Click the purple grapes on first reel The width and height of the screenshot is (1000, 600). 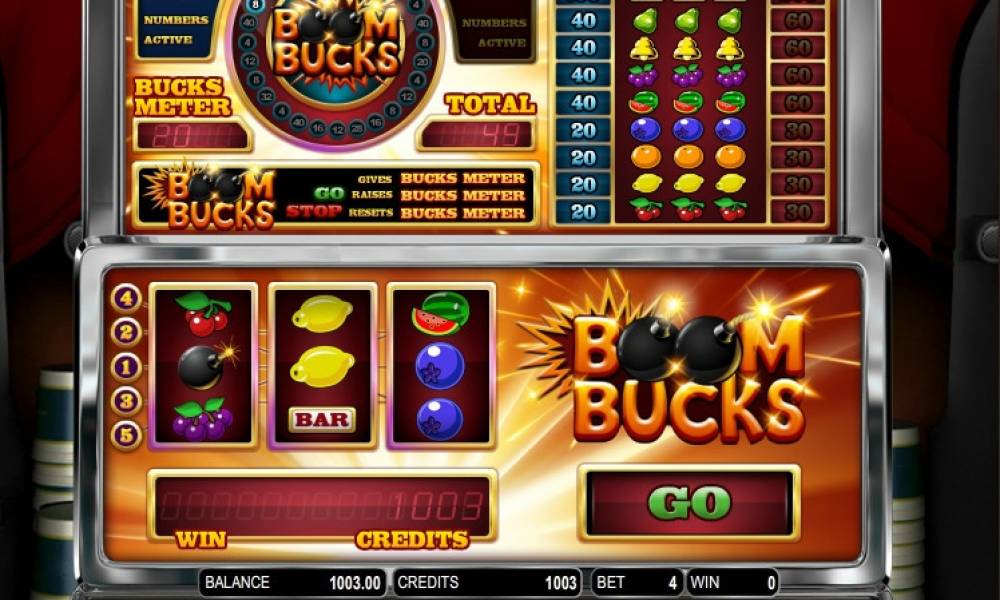point(203,420)
